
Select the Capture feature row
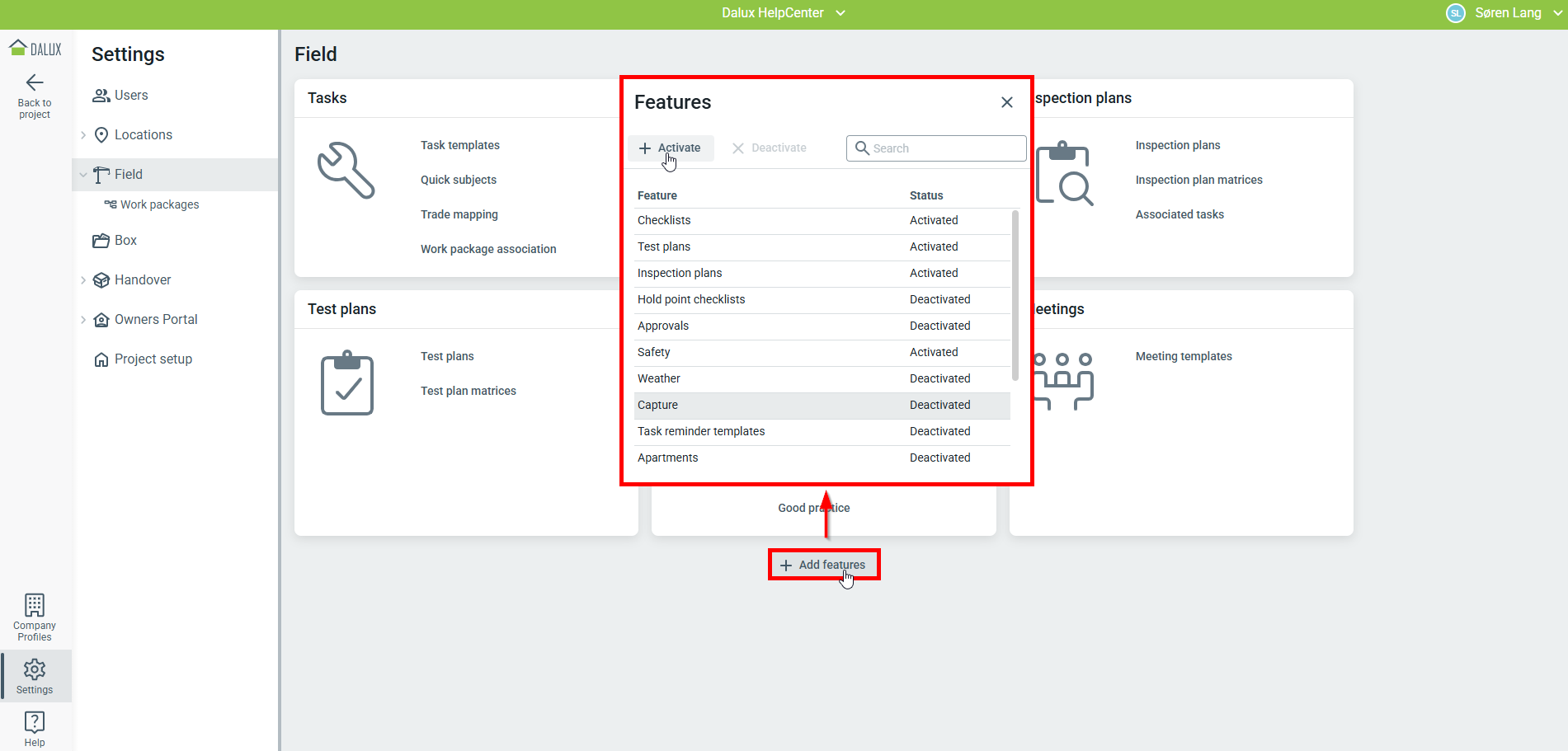click(822, 406)
